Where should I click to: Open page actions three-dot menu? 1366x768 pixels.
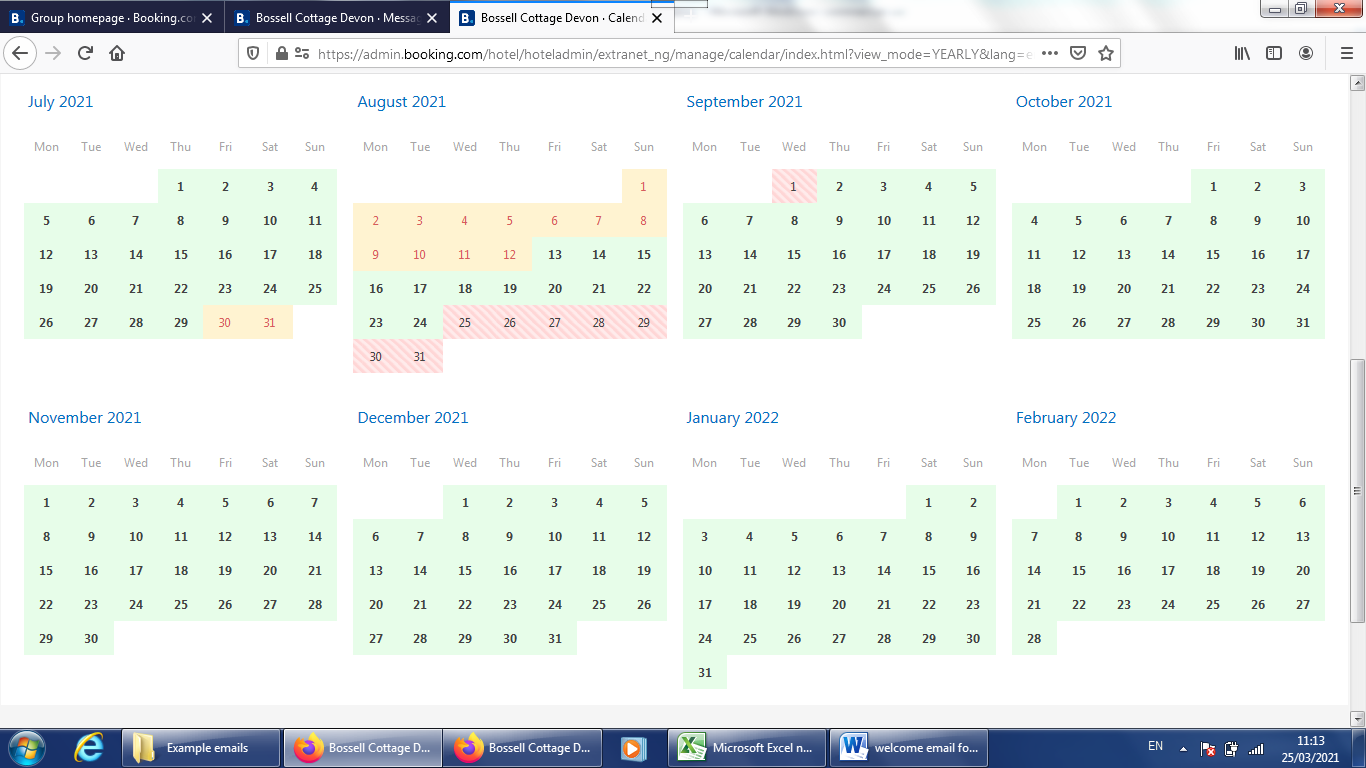(1049, 53)
